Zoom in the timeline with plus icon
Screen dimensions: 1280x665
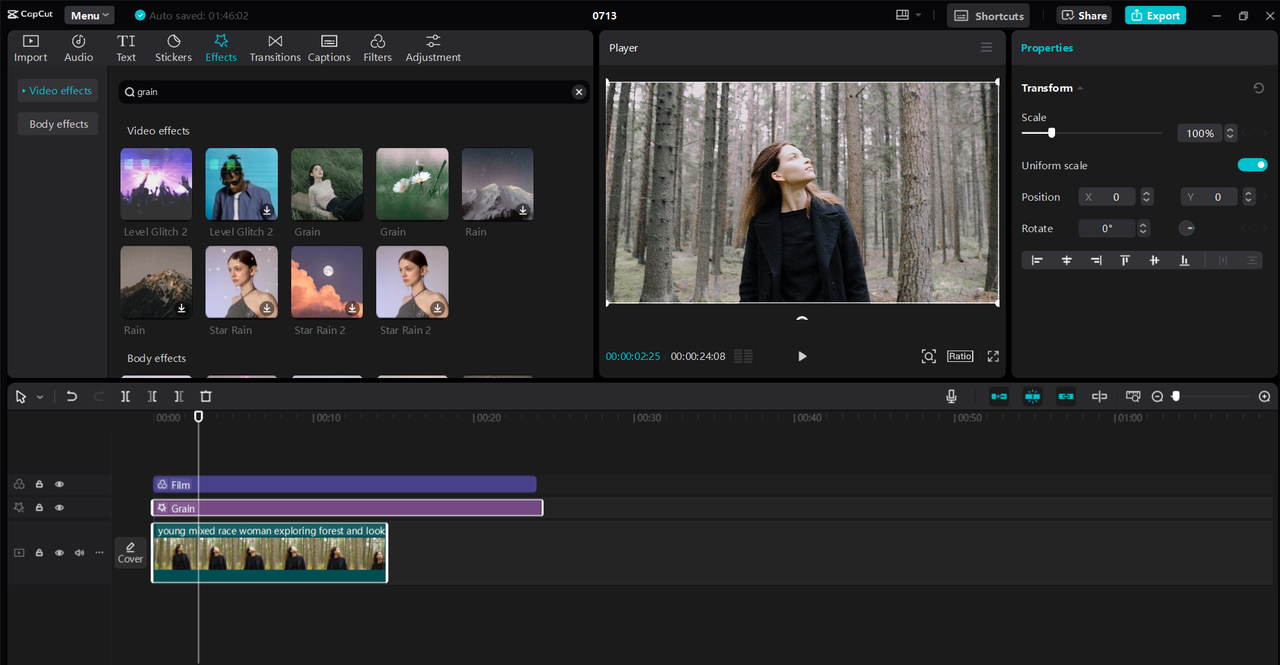coord(1264,397)
